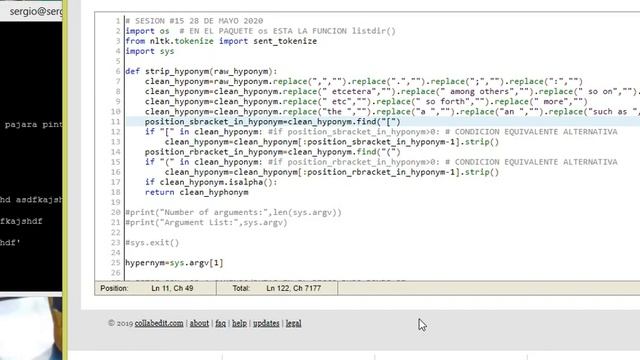Click line number 25 in the gutter
The height and width of the screenshot is (360, 640).
click(x=116, y=263)
